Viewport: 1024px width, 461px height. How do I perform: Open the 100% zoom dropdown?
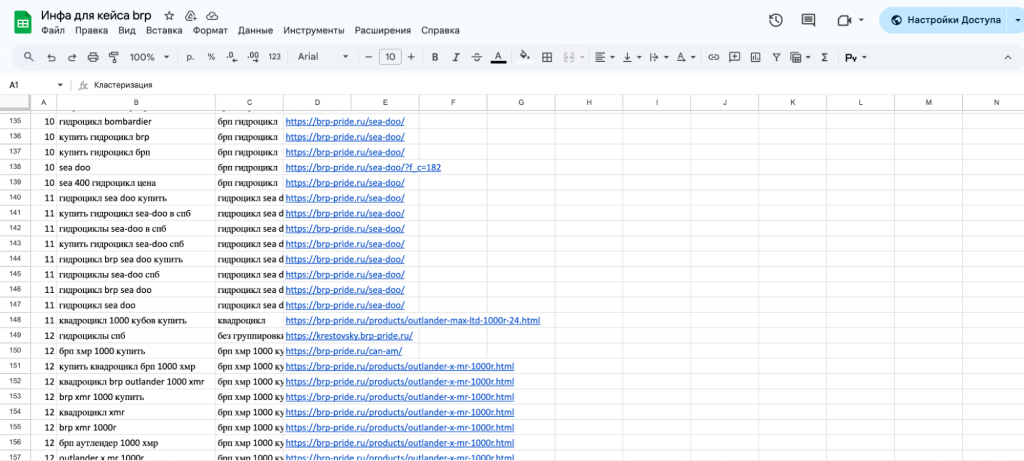coord(148,57)
